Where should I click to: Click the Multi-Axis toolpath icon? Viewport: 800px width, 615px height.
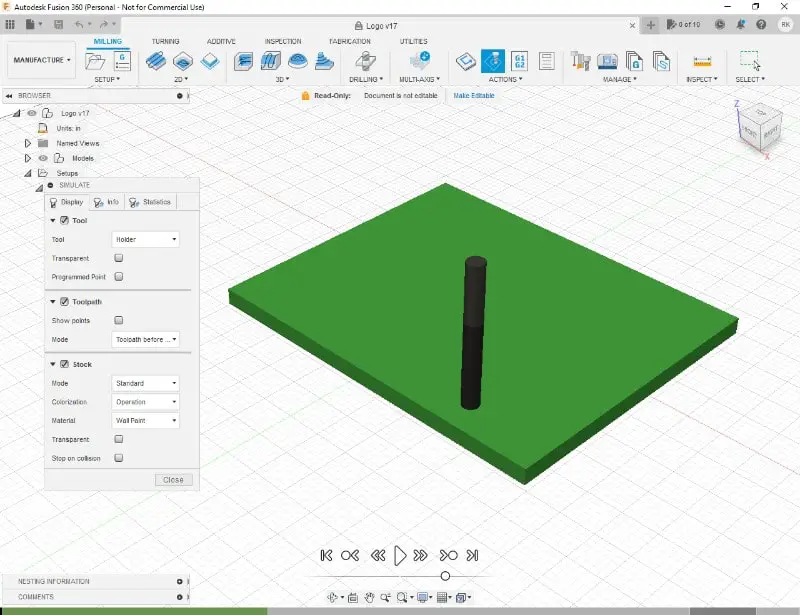tap(420, 61)
